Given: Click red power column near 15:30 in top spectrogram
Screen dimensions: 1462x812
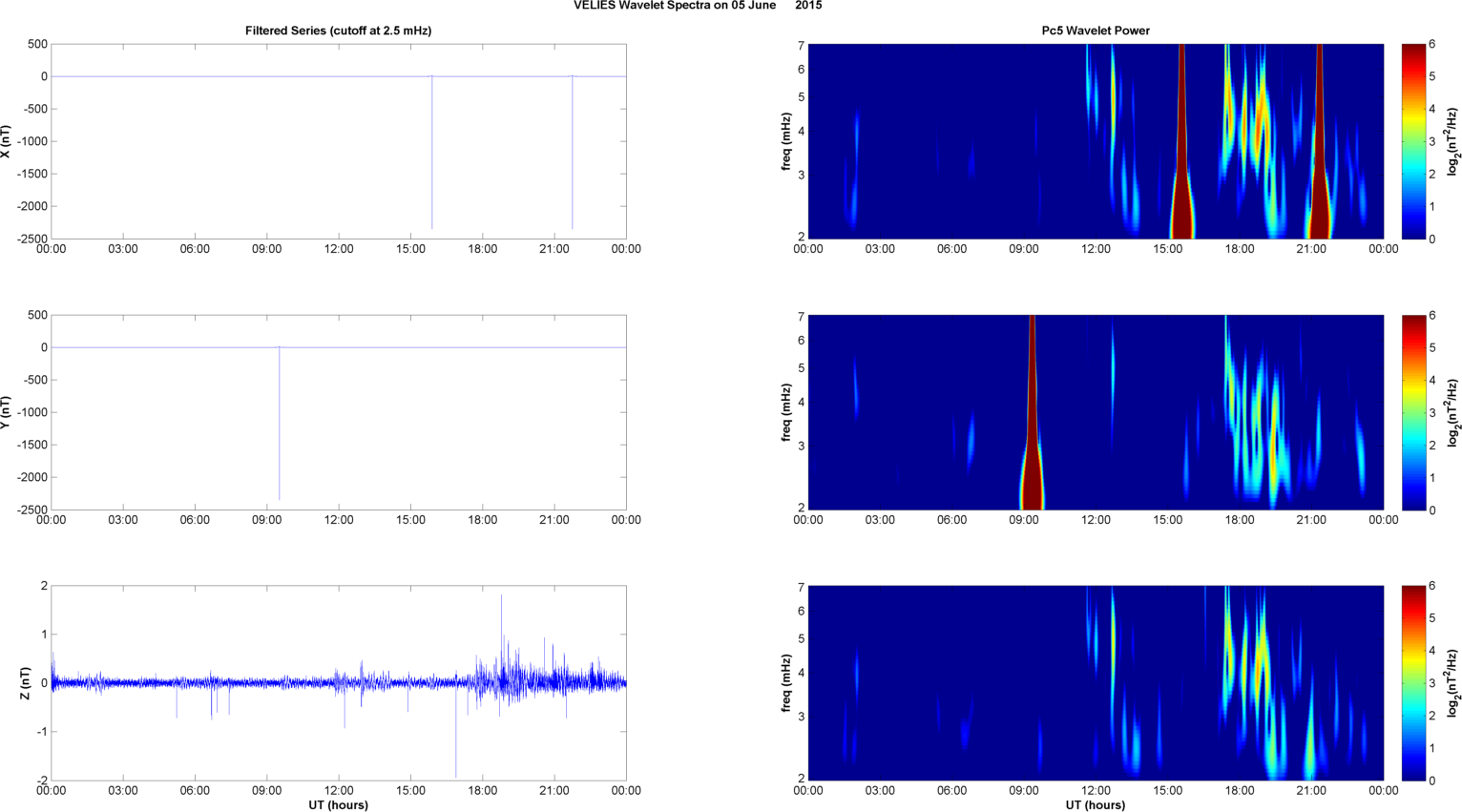Looking at the screenshot, I should point(1182,141).
